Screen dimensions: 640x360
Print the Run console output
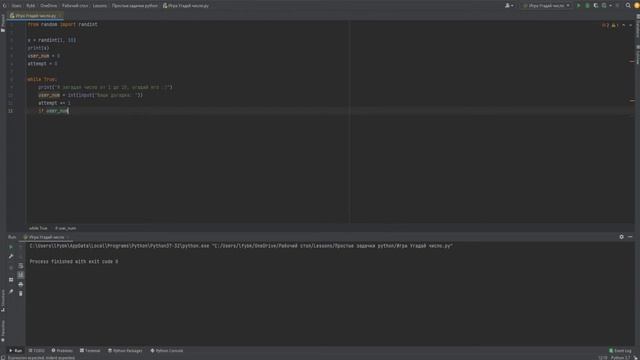(21, 284)
